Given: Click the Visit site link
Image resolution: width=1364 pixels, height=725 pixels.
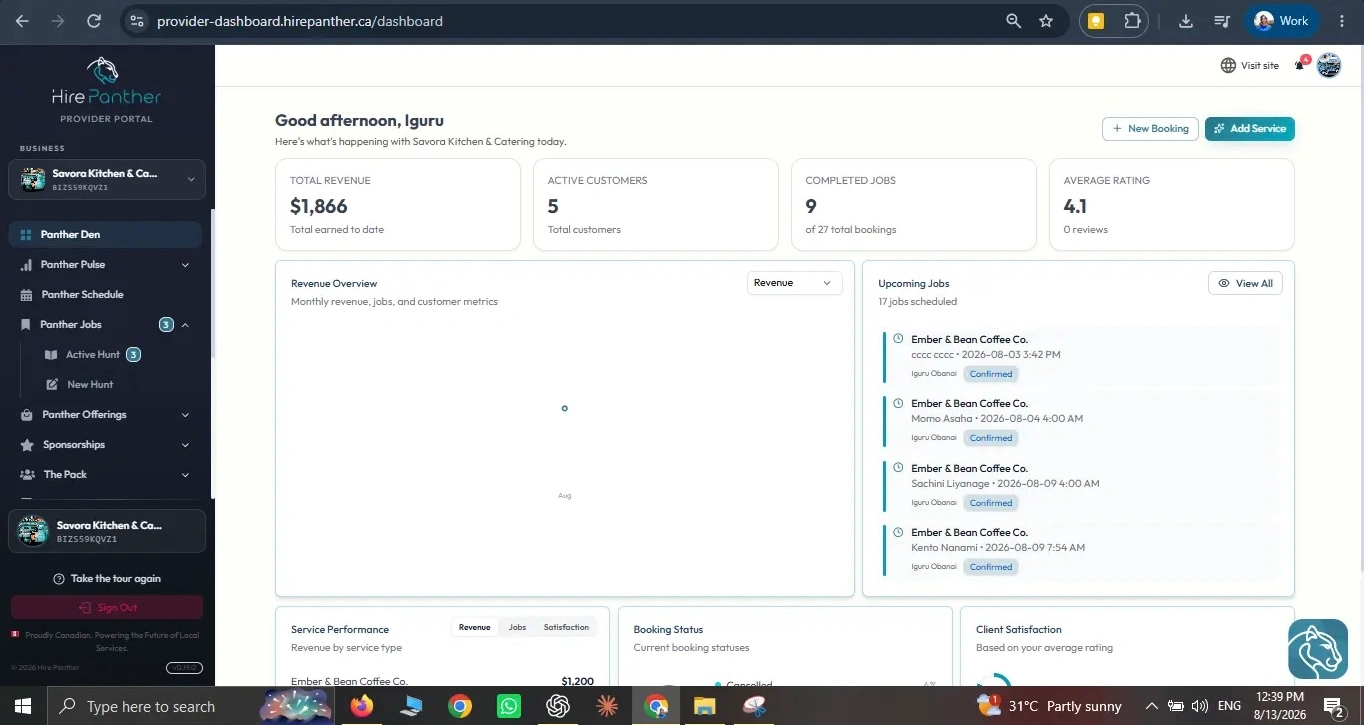Looking at the screenshot, I should tap(1250, 65).
